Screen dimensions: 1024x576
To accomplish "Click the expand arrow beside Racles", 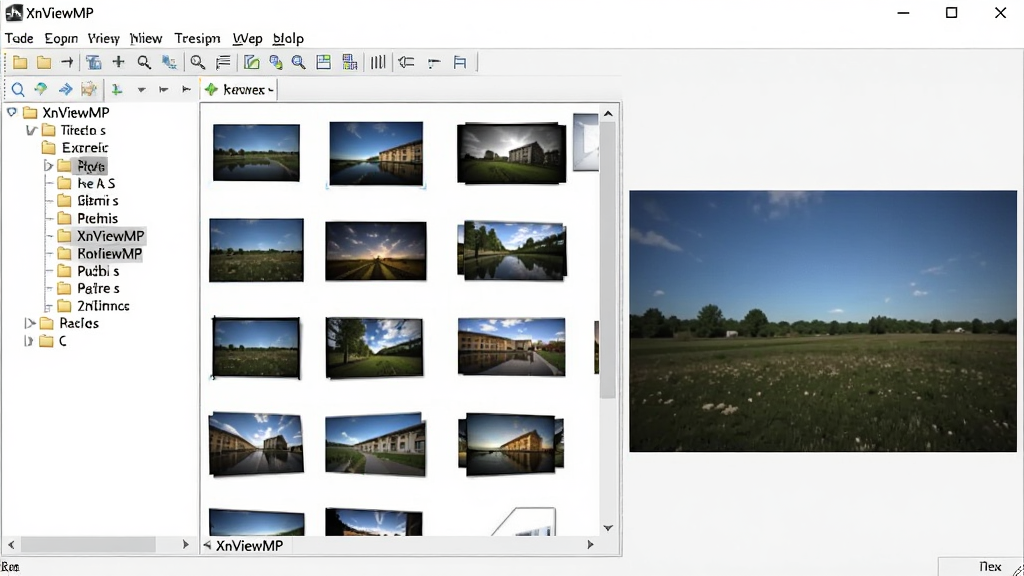I will click(29, 323).
